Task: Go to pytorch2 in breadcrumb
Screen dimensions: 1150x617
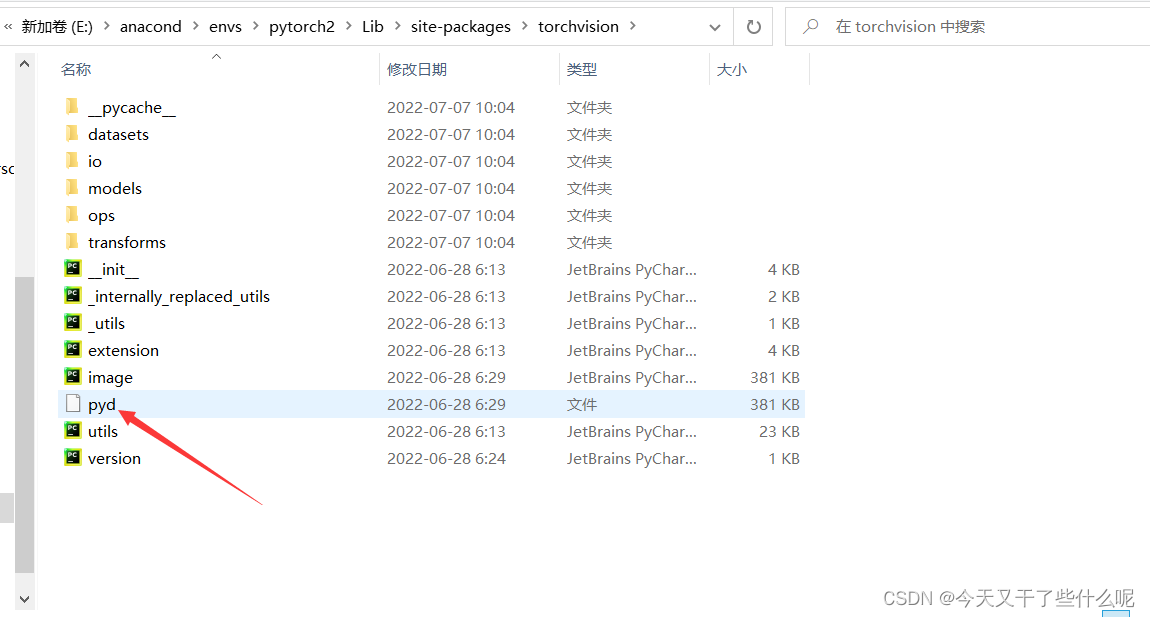Action: pyautogui.click(x=301, y=27)
